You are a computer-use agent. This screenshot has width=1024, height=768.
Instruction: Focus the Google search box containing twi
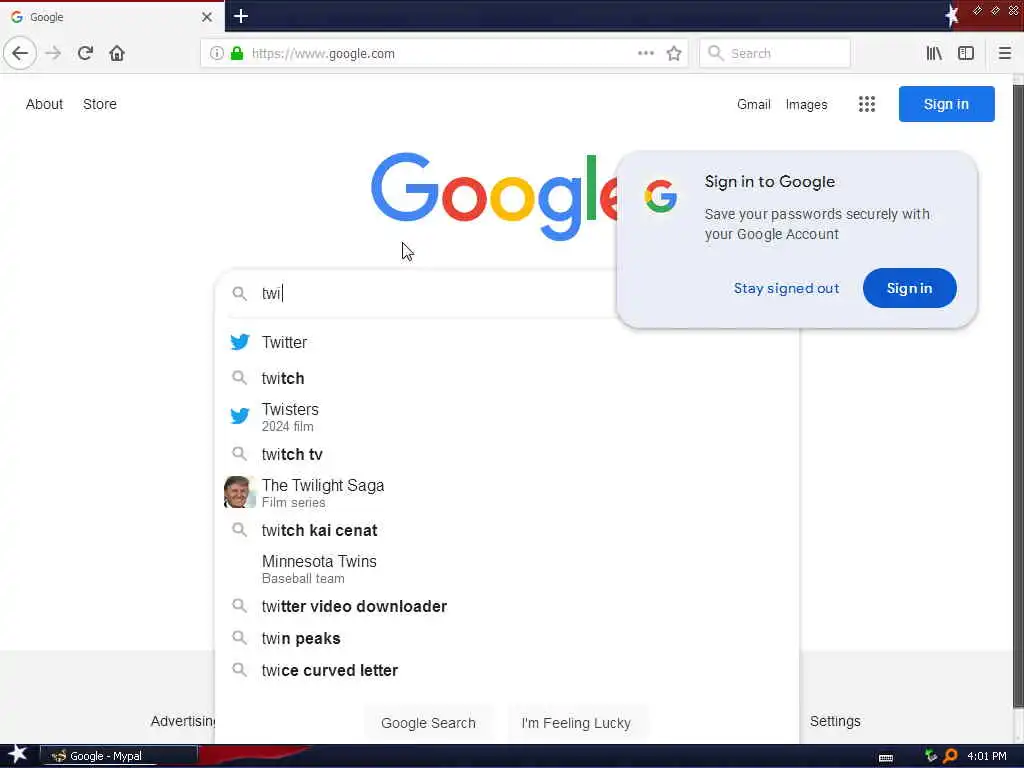tap(418, 293)
